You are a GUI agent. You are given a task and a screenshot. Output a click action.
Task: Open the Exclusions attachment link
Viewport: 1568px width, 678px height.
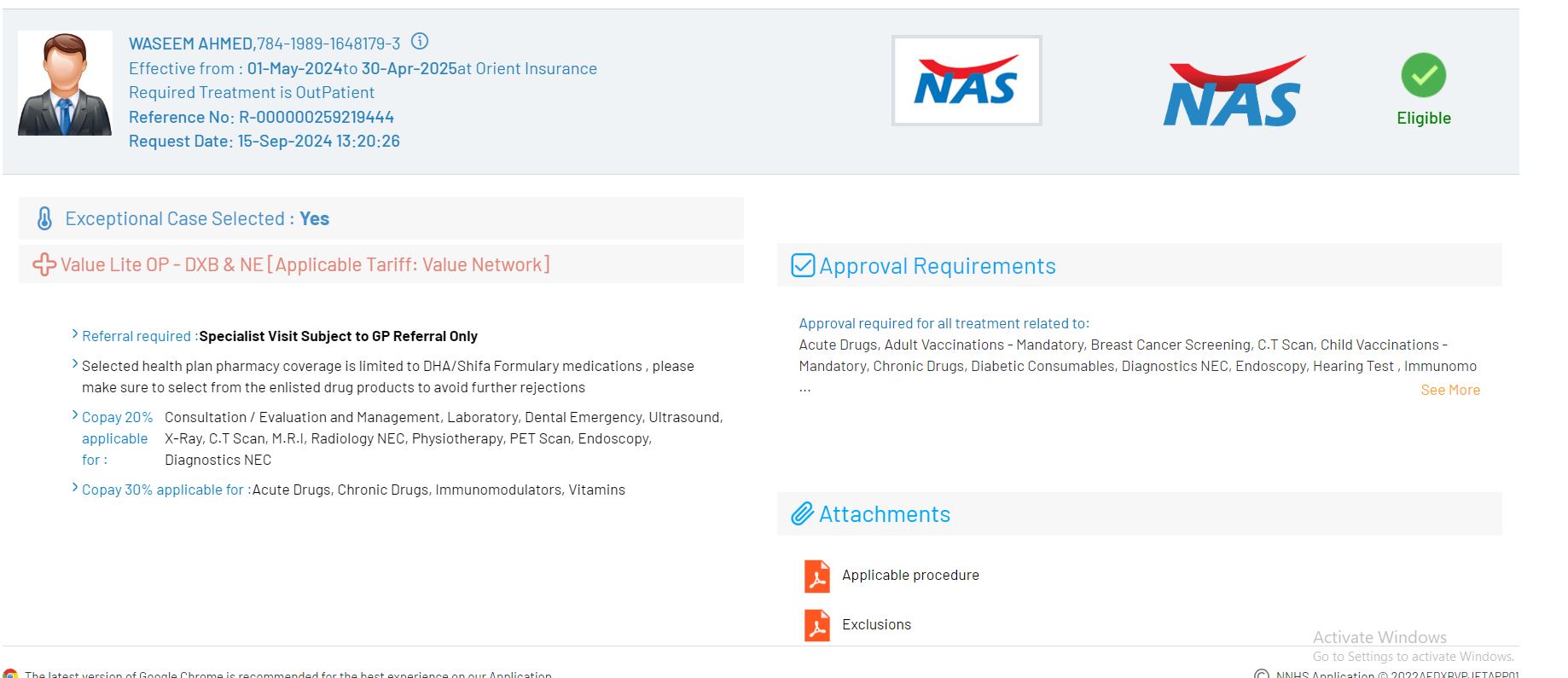tap(876, 624)
